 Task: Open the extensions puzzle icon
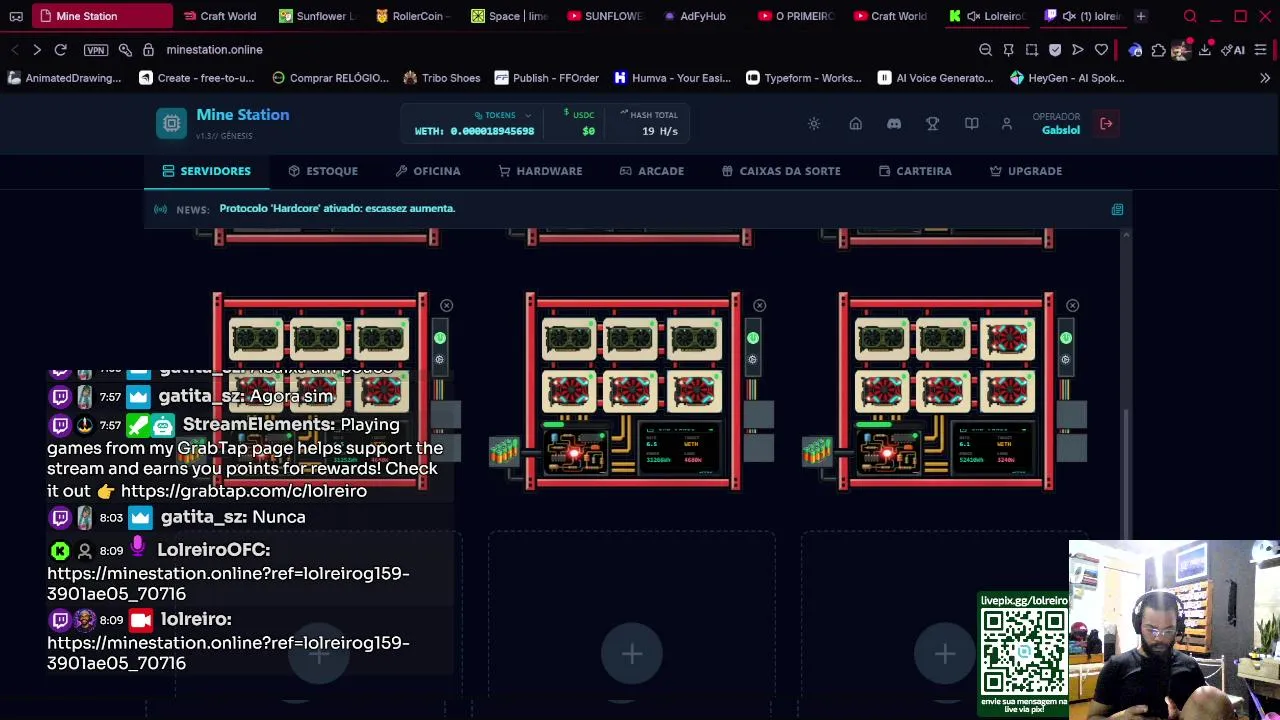[1158, 49]
